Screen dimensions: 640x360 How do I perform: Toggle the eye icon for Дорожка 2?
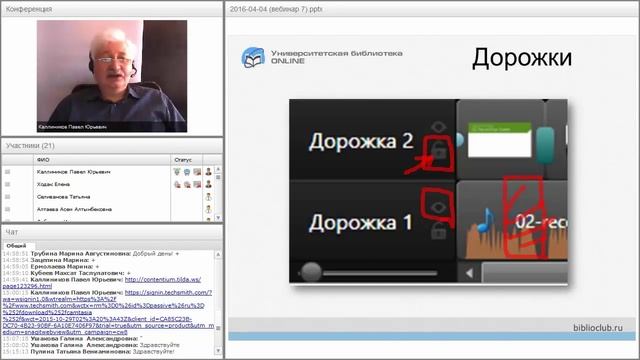point(438,127)
